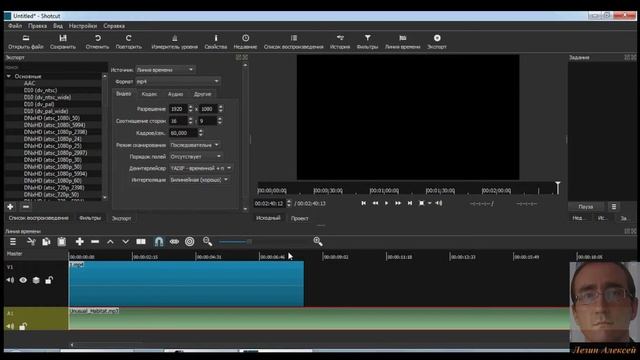This screenshot has height=360, width=640.
Task: Open the File menu
Action: pyautogui.click(x=15, y=26)
